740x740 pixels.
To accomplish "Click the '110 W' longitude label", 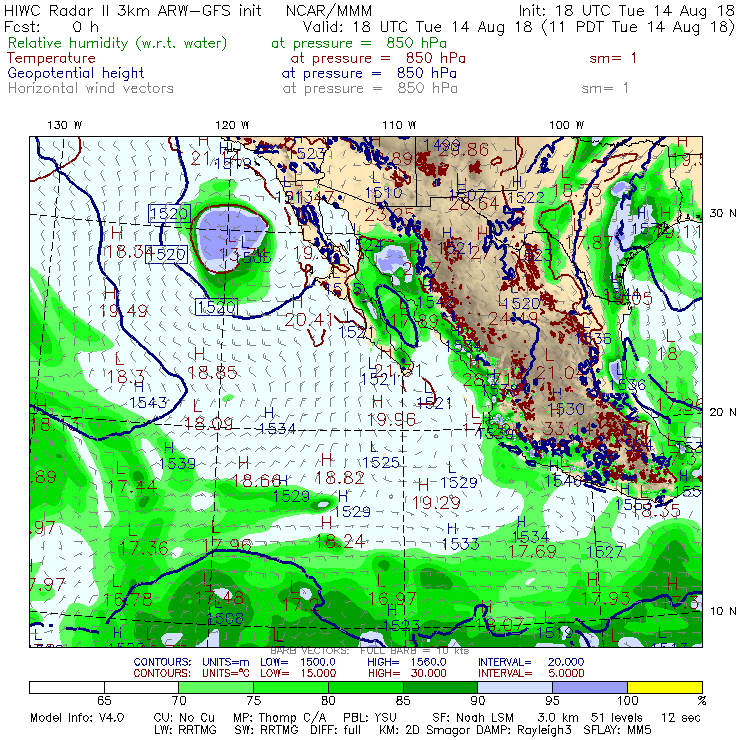I will [x=399, y=125].
